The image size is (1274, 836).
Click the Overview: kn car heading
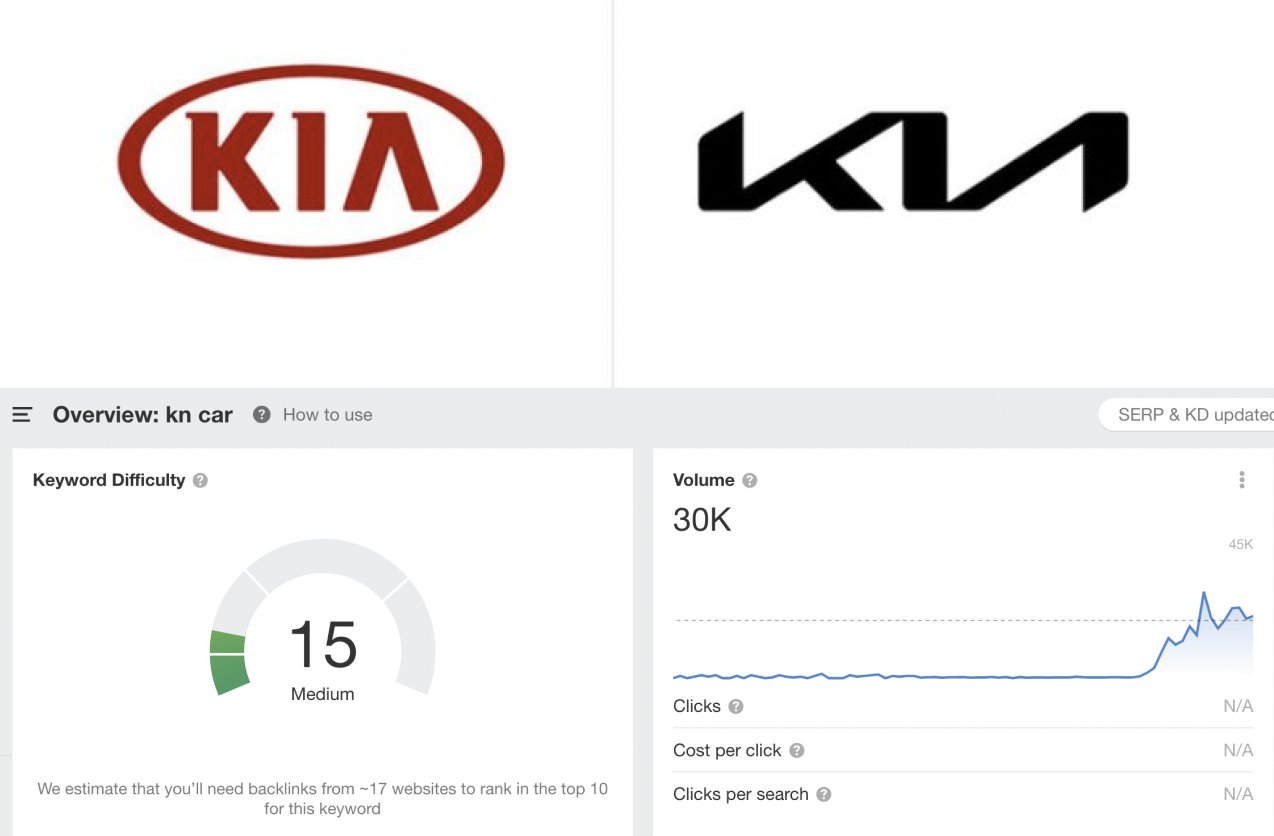pos(143,415)
